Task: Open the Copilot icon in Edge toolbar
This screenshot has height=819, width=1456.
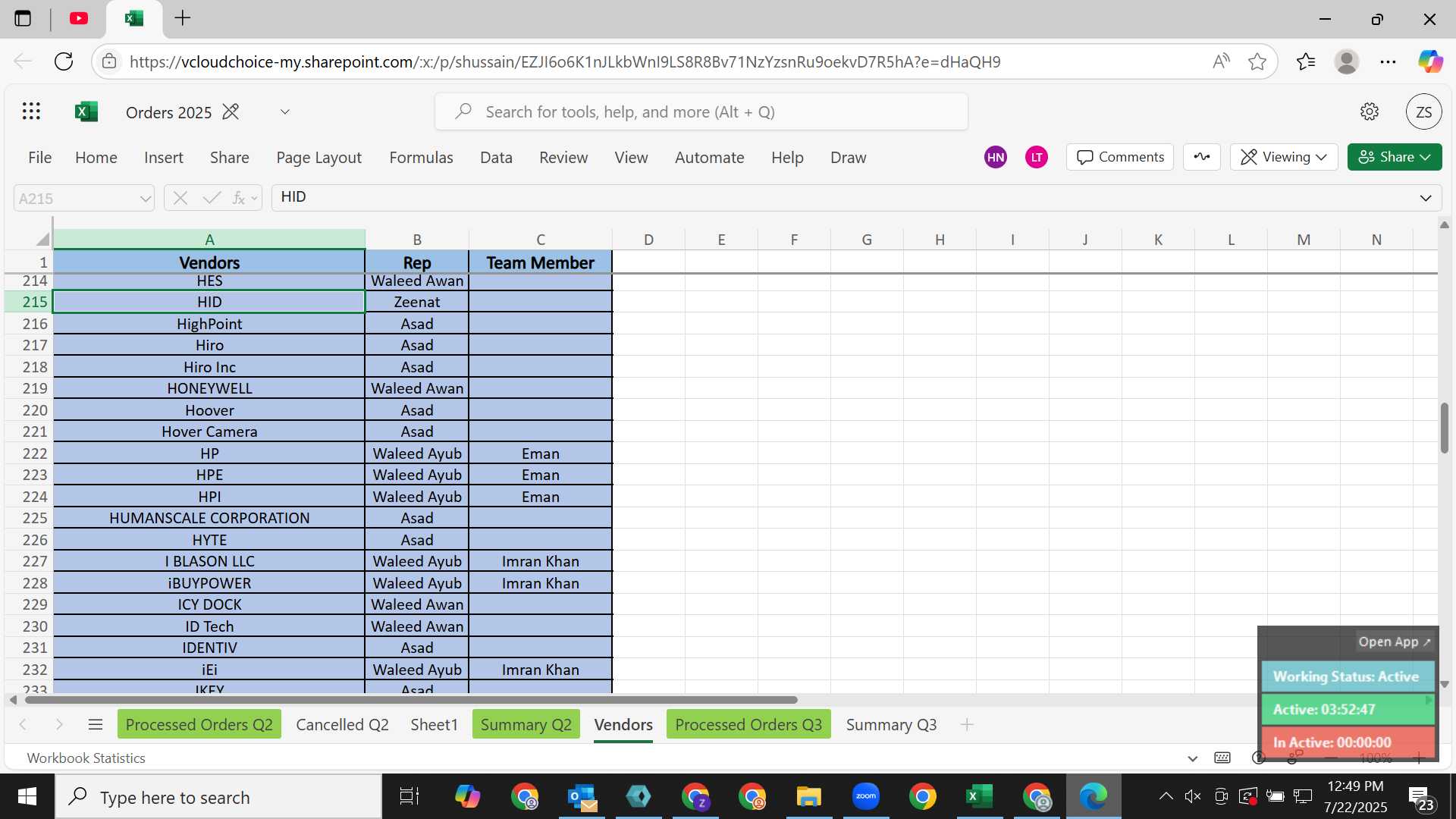Action: [1430, 61]
